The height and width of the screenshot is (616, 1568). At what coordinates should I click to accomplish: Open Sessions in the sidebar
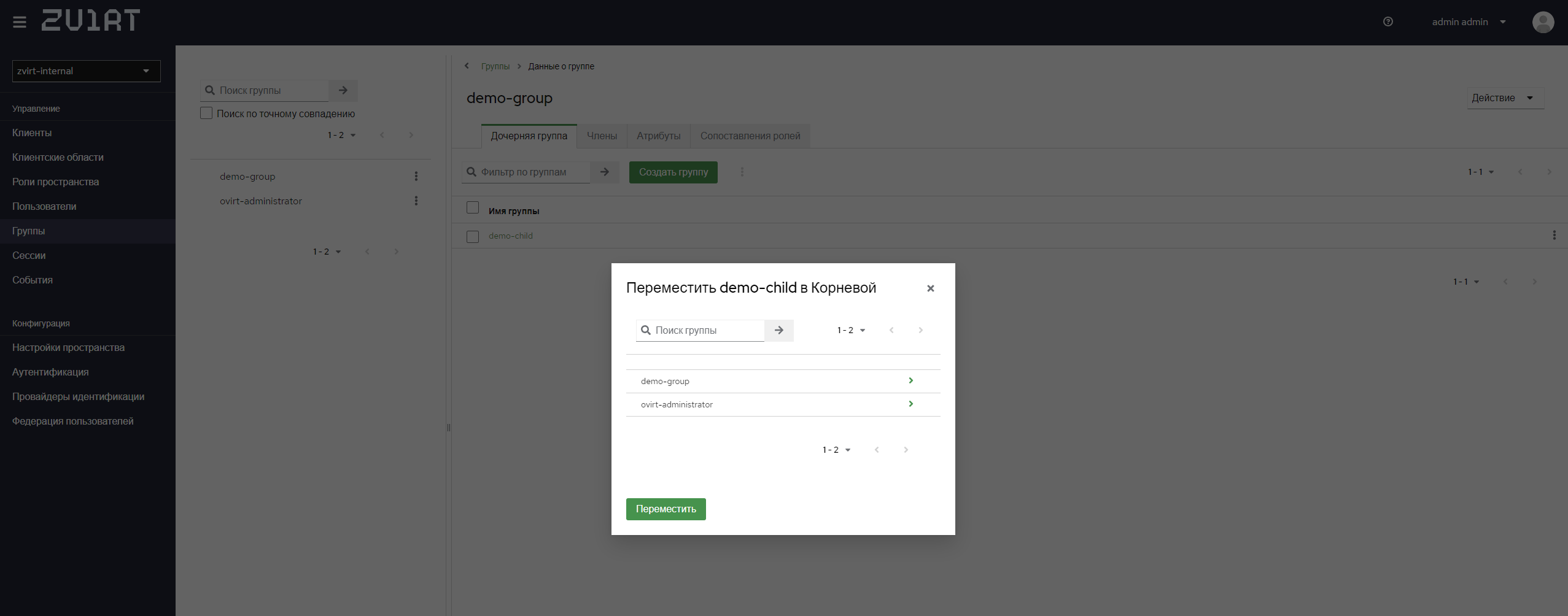88,255
